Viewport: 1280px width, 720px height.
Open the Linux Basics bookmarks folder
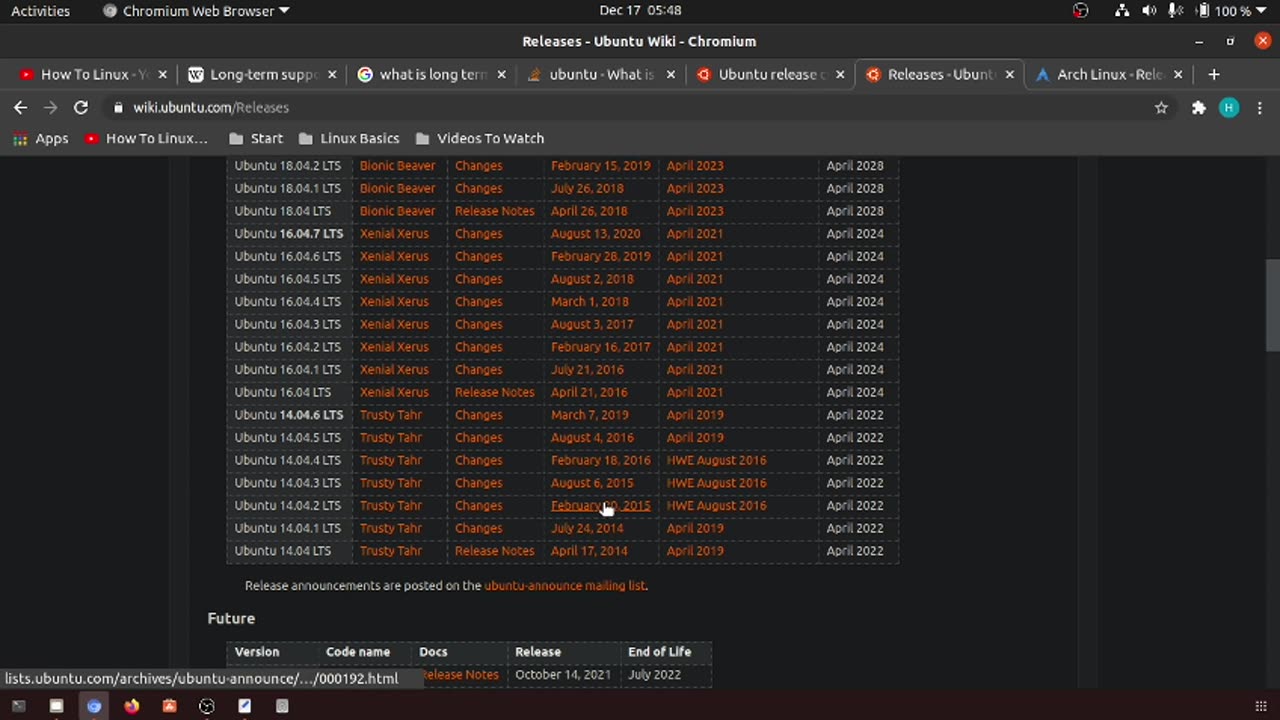349,138
